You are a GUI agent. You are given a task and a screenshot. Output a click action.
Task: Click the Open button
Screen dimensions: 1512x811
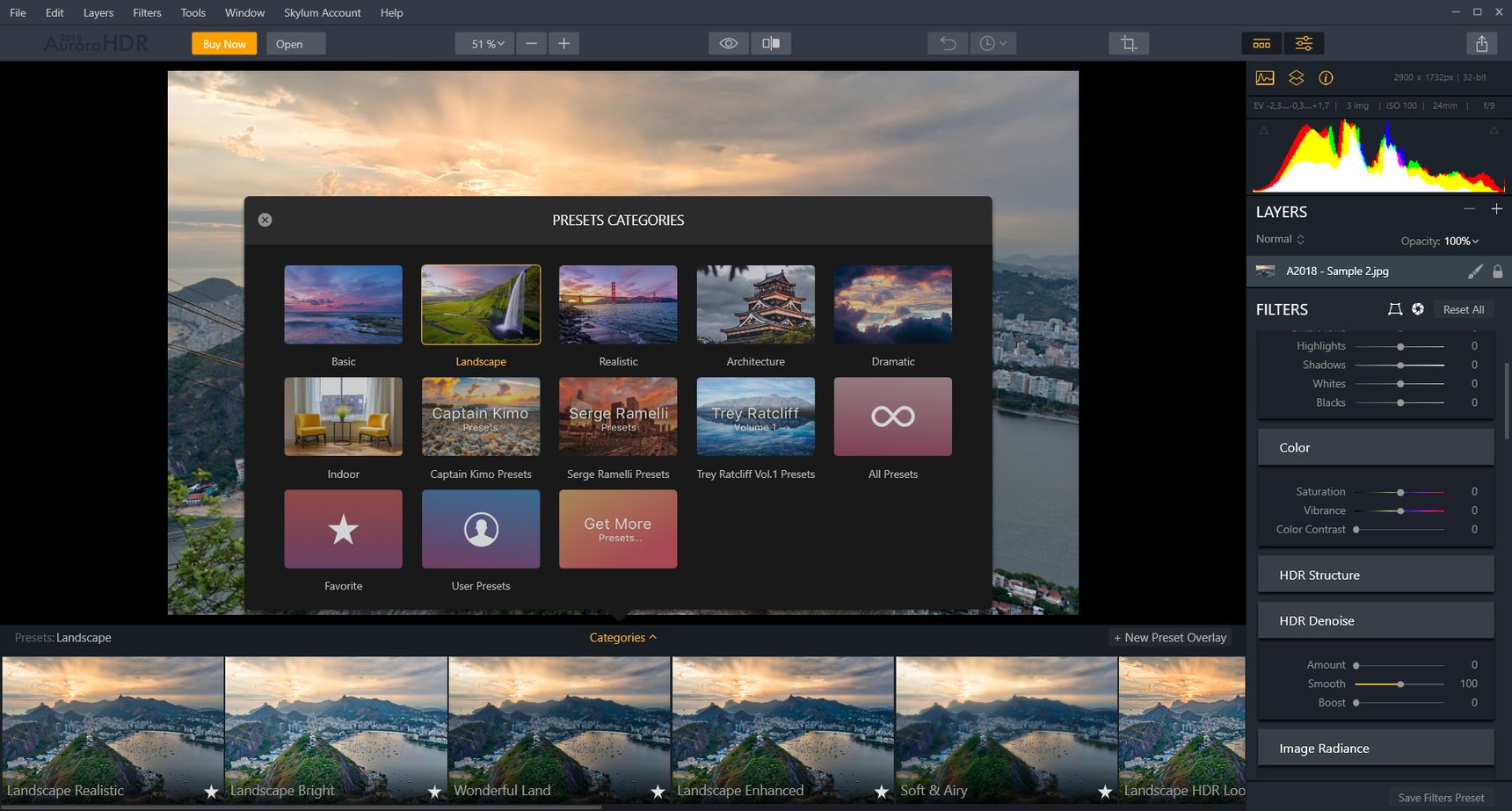tap(296, 44)
